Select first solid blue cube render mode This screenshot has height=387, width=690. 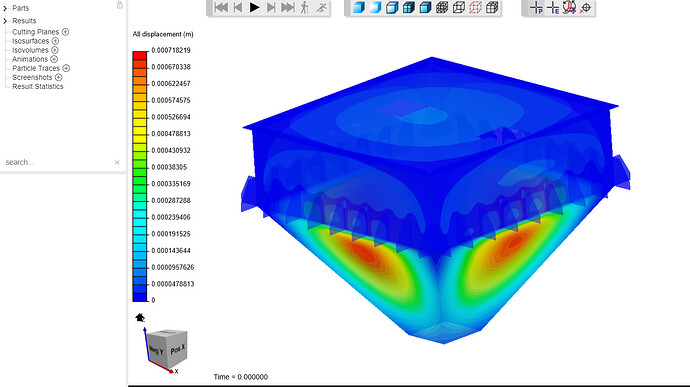[x=359, y=7]
